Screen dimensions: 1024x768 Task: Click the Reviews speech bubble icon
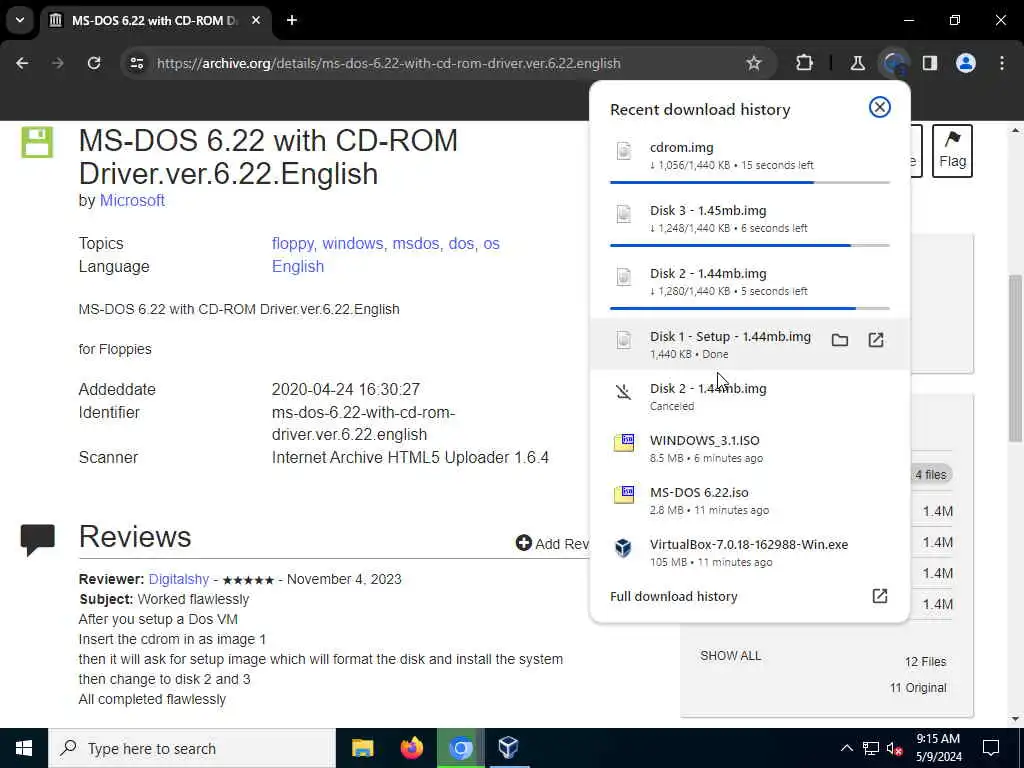(x=38, y=539)
